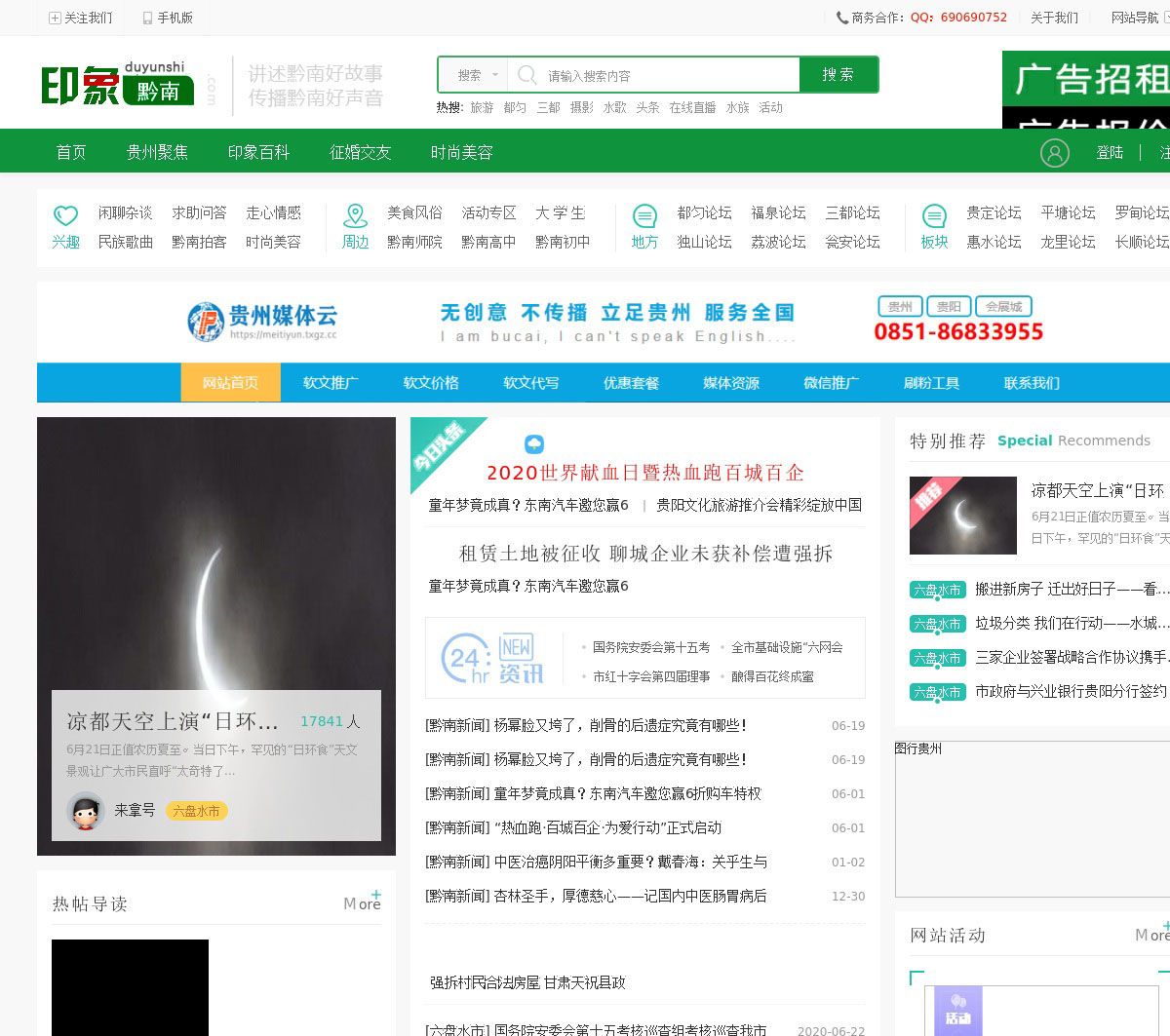
Task: Open headline 租赁土地被征收 聊城企业未获补偿遭强拆
Action: pyautogui.click(x=645, y=554)
